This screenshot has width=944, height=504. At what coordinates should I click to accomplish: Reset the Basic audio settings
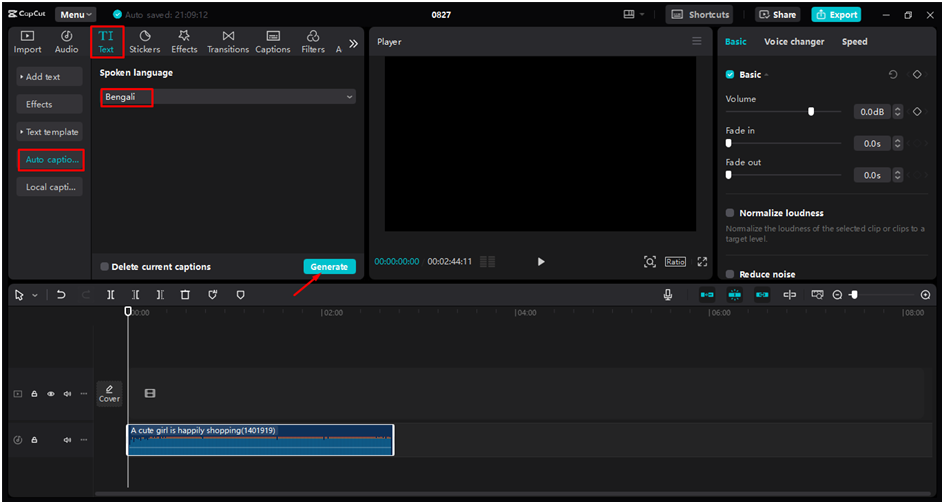[x=893, y=75]
